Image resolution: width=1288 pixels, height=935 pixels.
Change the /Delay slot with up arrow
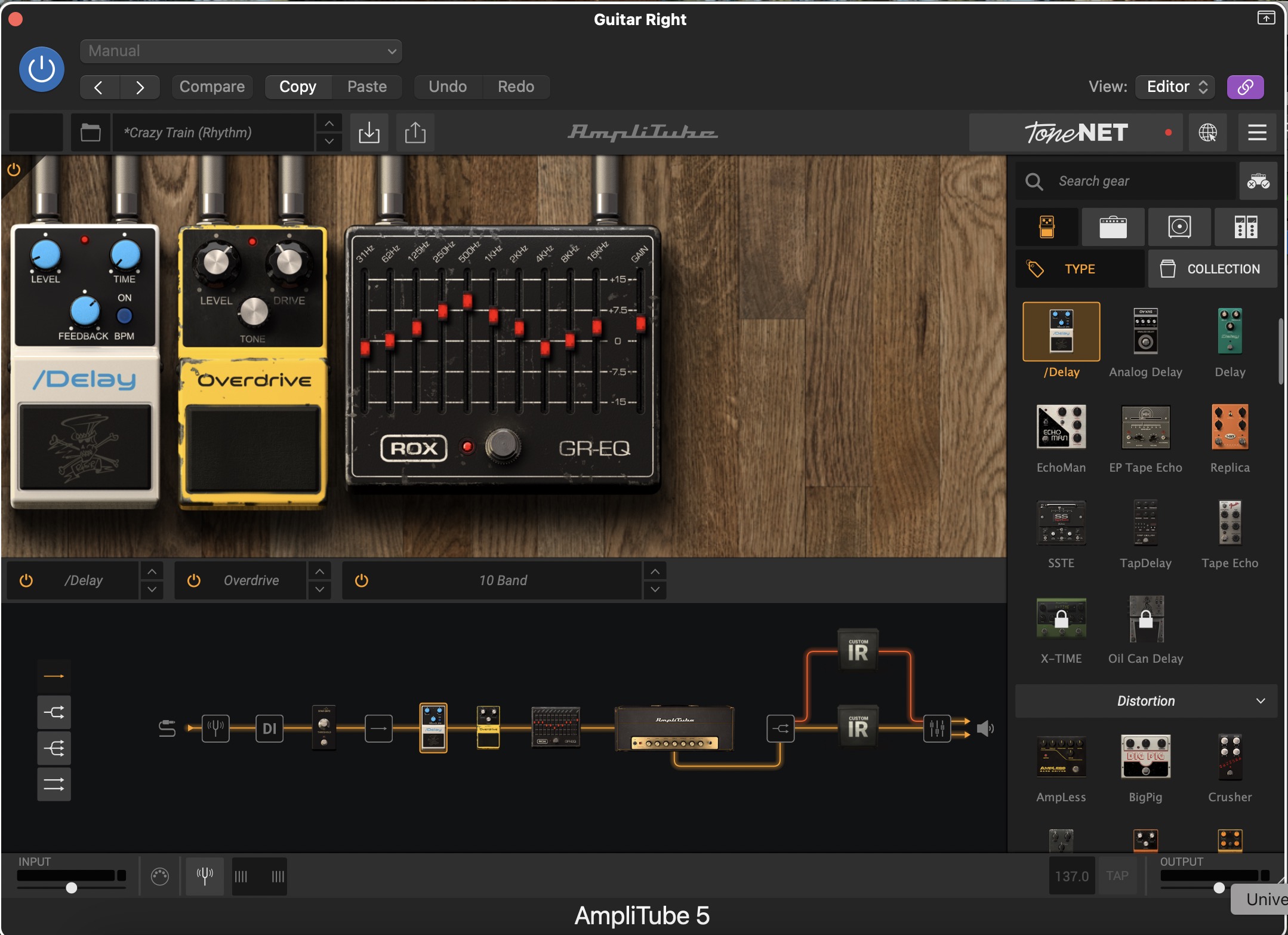pyautogui.click(x=152, y=571)
